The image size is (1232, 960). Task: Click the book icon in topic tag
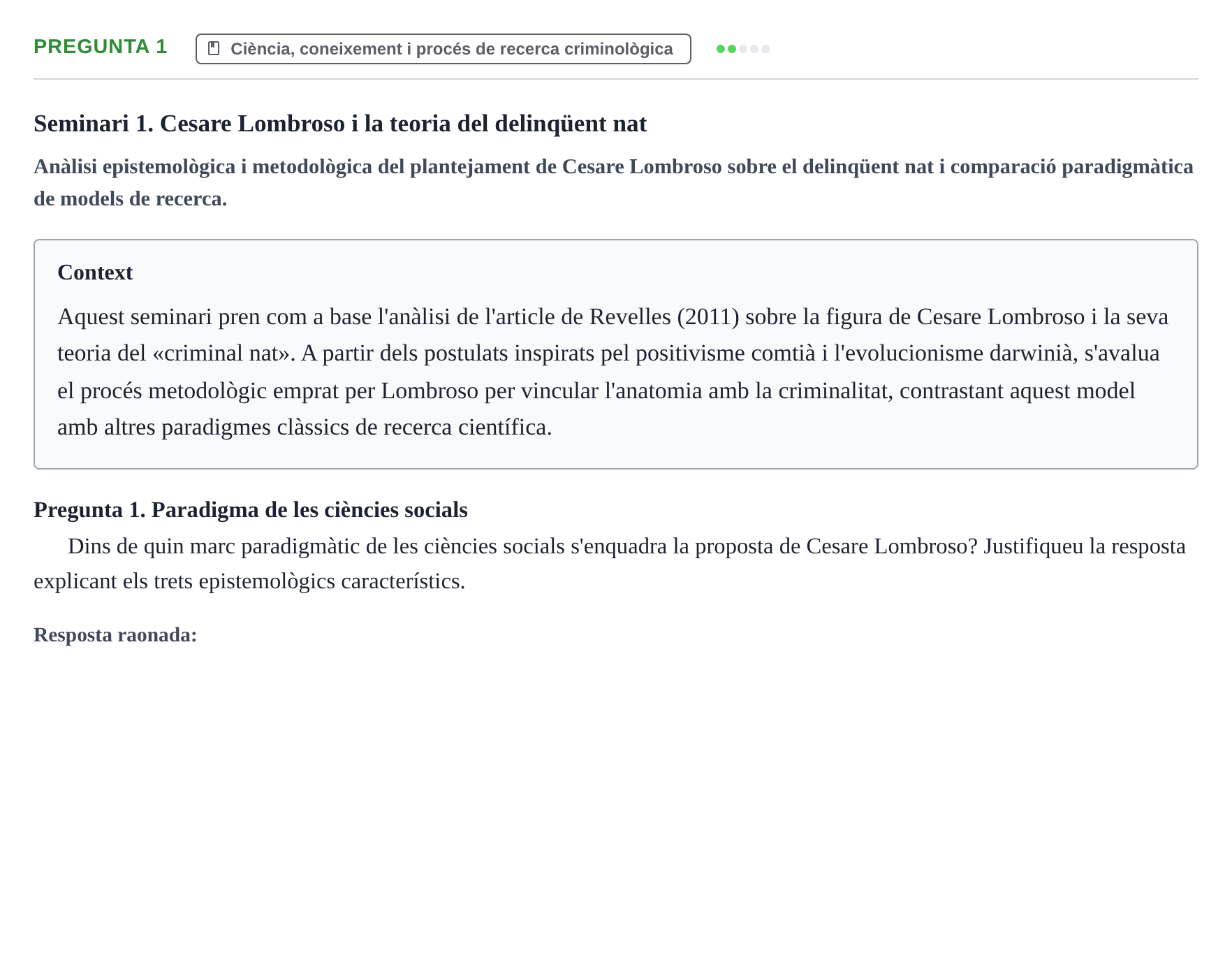point(214,49)
